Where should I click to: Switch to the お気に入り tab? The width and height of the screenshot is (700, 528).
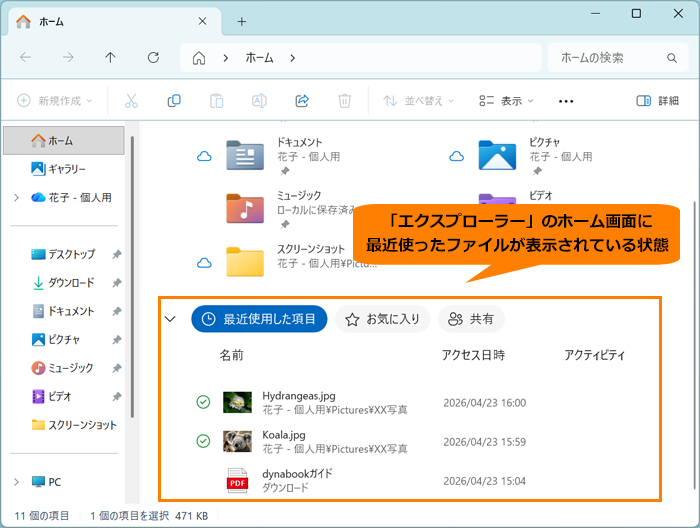pos(383,319)
